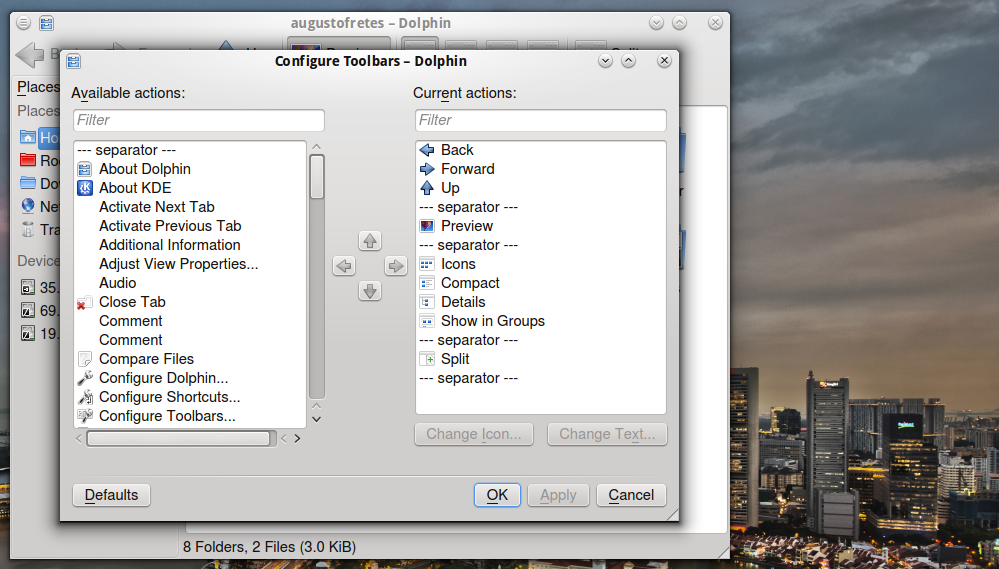Click the right arrow to add action
Screen dimensions: 999x569
click(396, 266)
